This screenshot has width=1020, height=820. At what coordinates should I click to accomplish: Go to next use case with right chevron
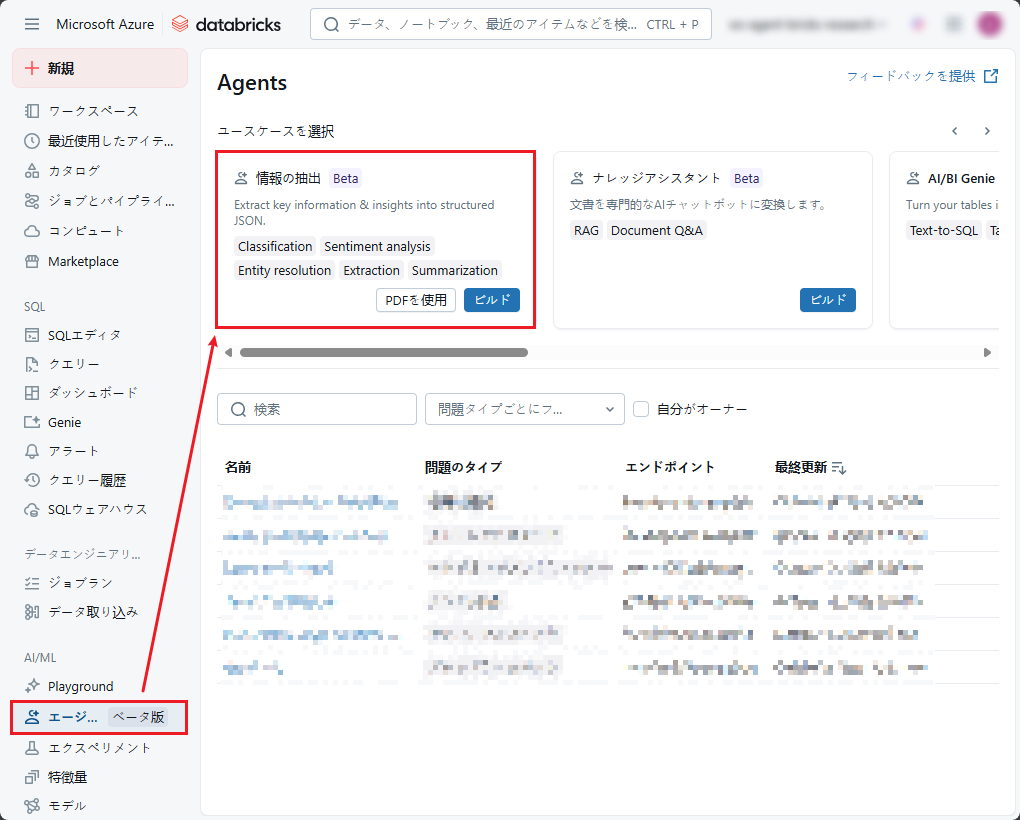click(987, 131)
